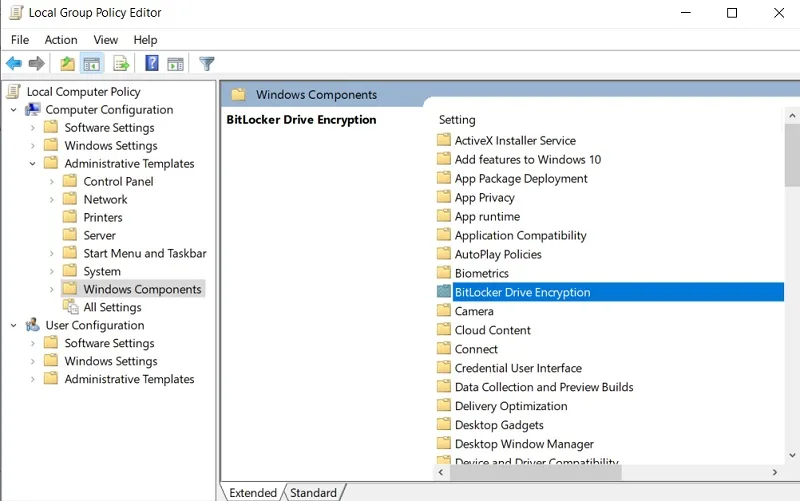This screenshot has width=800, height=501.
Task: Select Data Collection and Preview Builds
Action: (x=544, y=387)
